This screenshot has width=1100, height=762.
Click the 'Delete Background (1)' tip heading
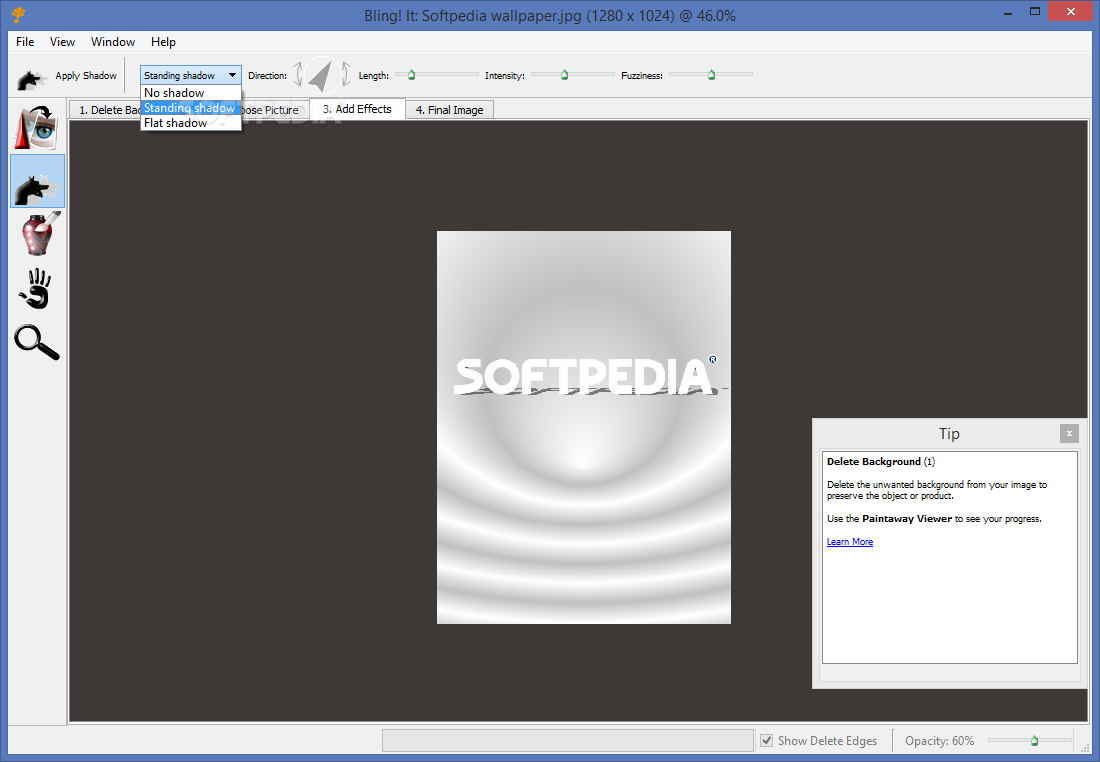tap(880, 462)
